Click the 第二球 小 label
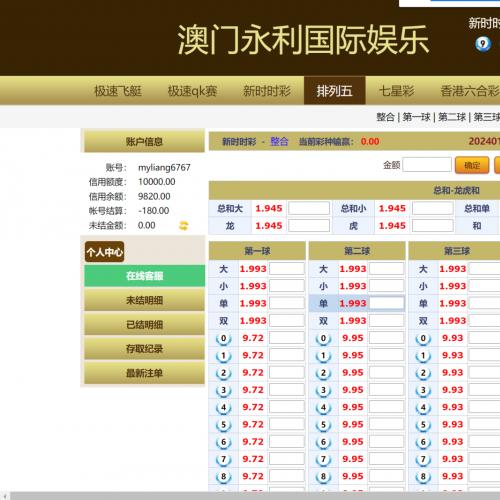500x500 pixels. (323, 286)
